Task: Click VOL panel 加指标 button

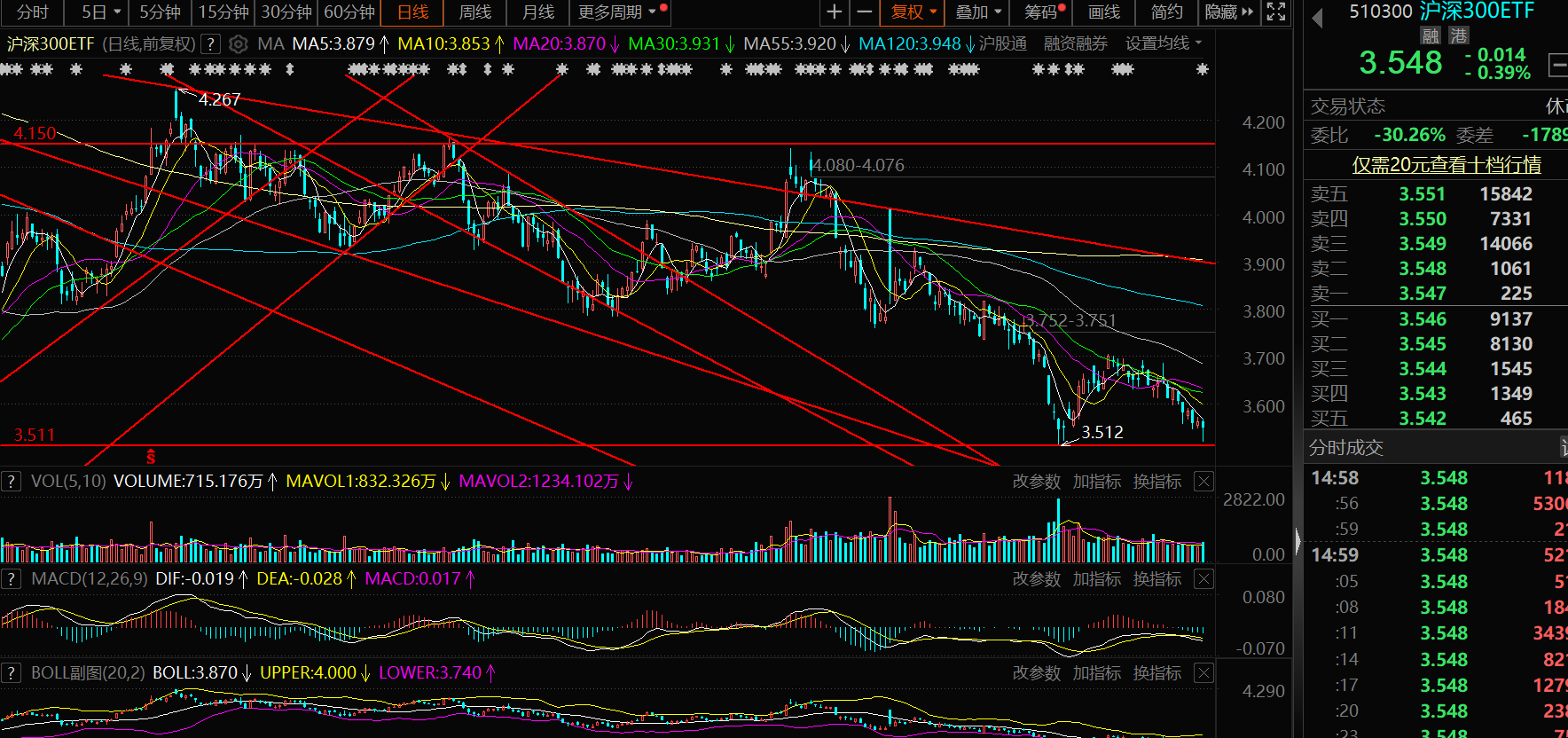Action: coord(1097,482)
